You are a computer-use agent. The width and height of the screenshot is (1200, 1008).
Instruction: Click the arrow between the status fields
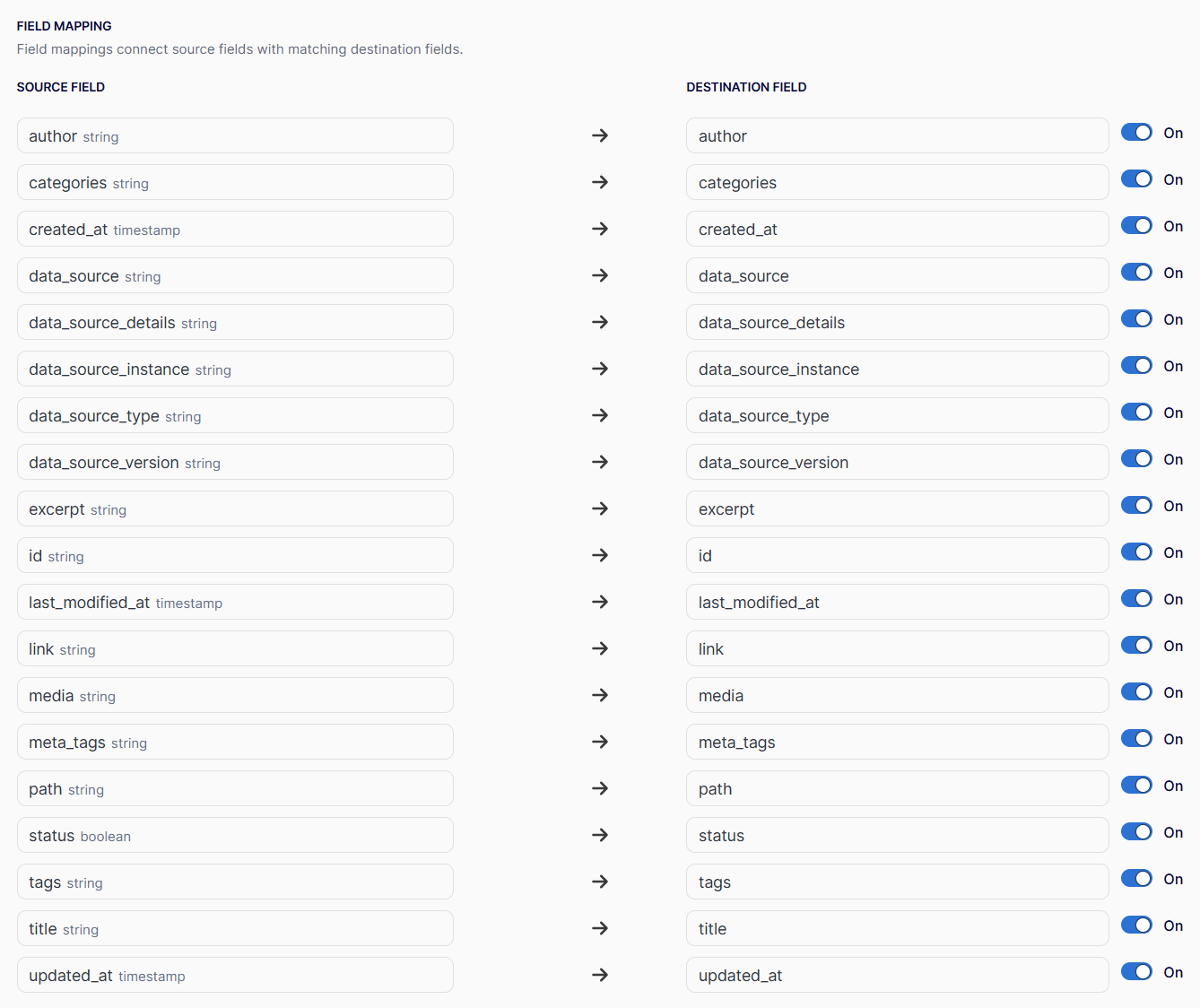click(600, 835)
